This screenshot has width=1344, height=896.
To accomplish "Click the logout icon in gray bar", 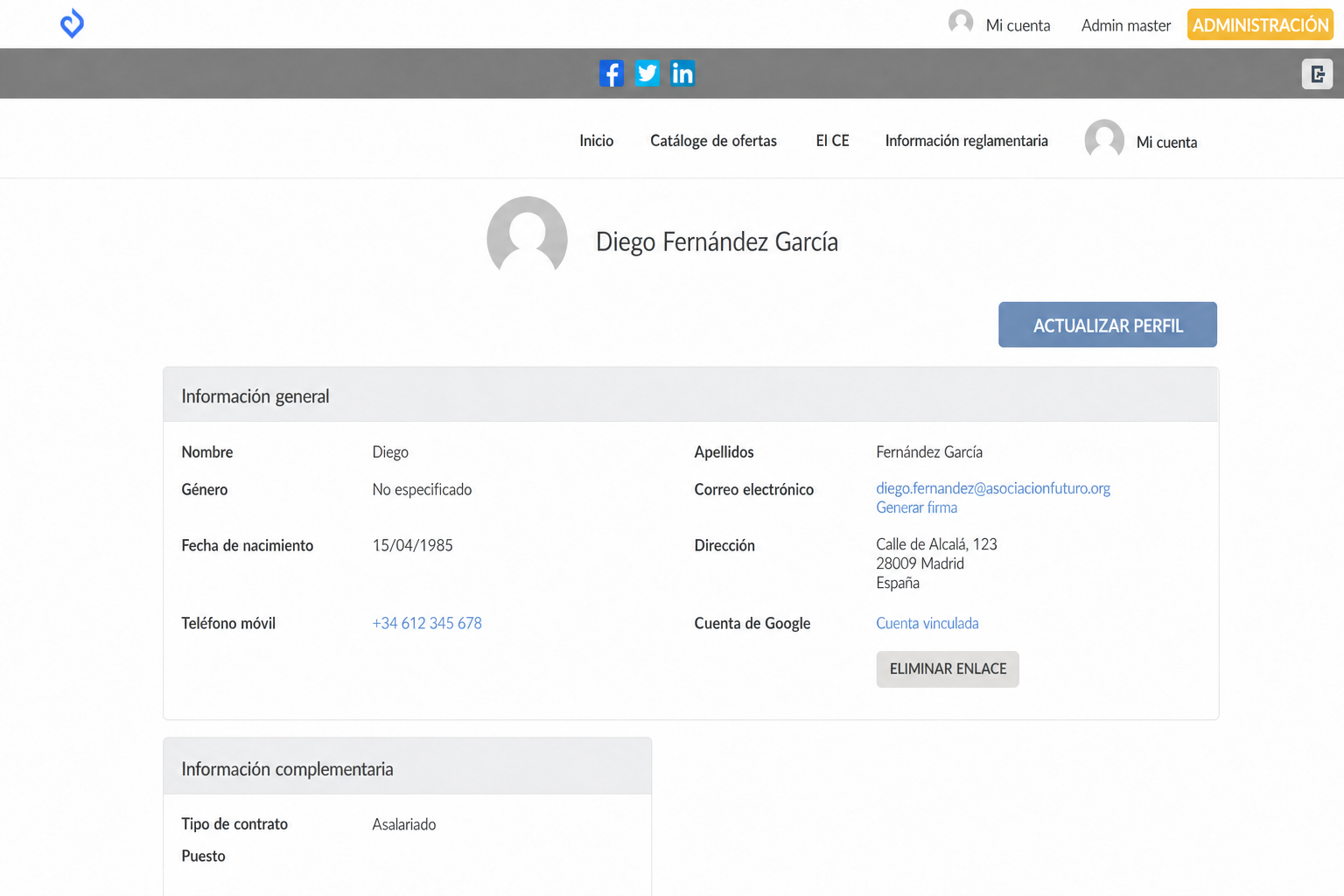I will (x=1317, y=74).
